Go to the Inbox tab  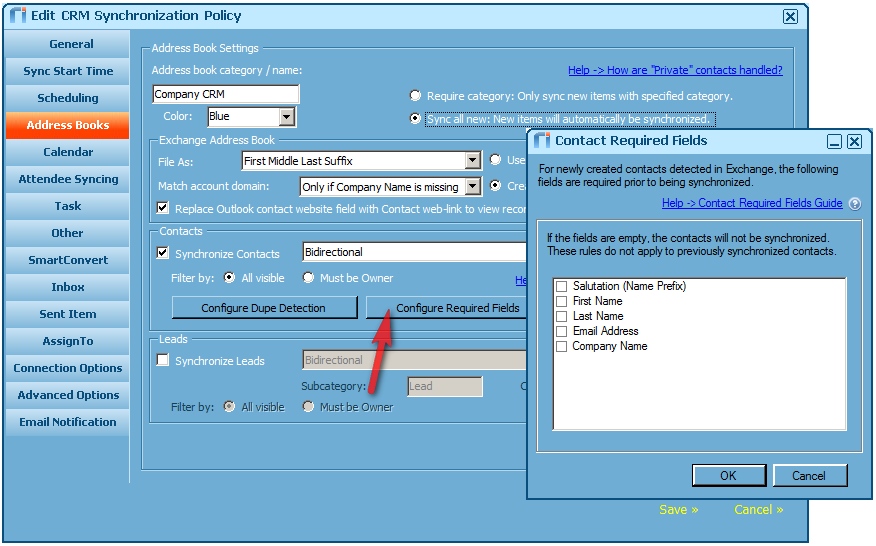click(68, 287)
